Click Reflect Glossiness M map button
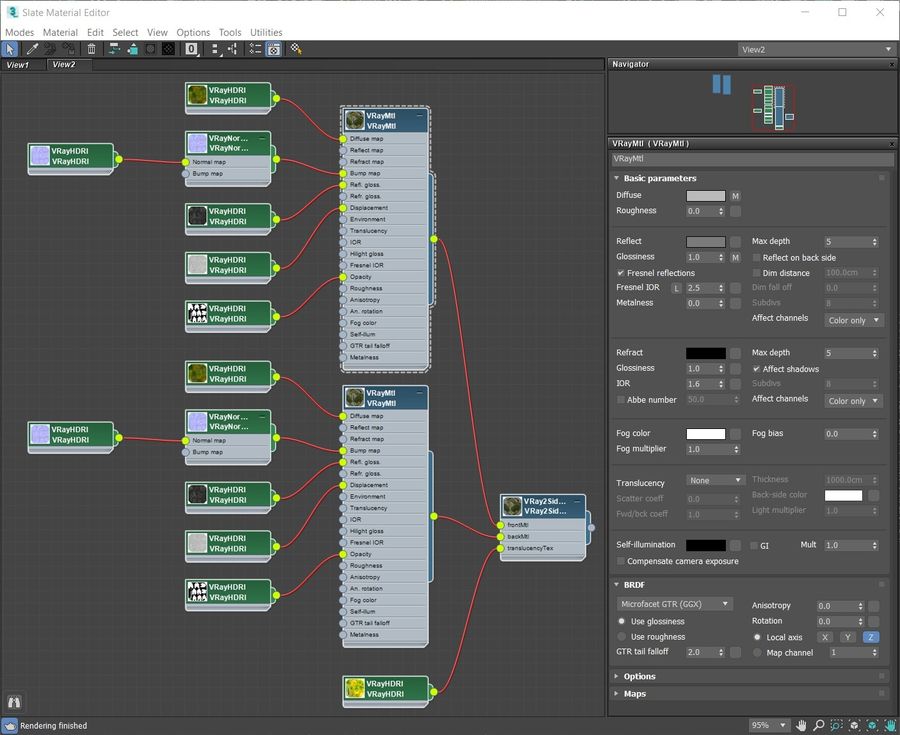This screenshot has height=735, width=900. 735,258
